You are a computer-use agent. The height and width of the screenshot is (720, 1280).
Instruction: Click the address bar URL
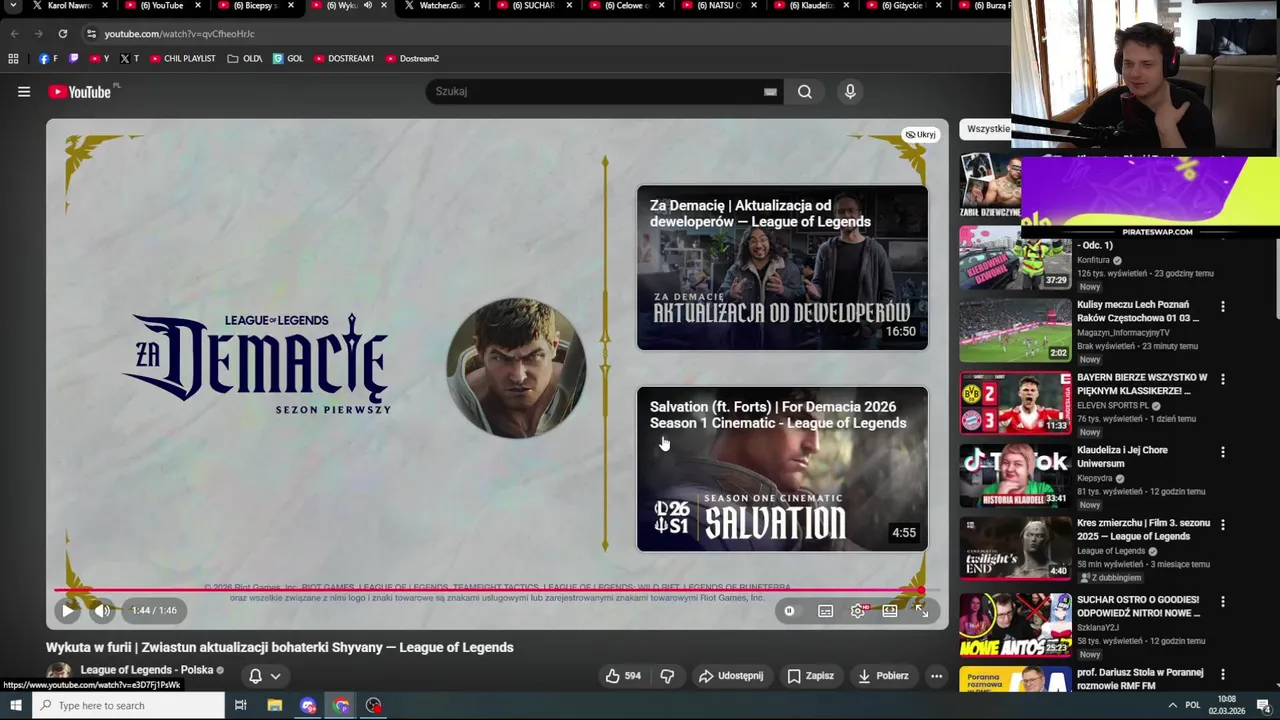[x=180, y=34]
